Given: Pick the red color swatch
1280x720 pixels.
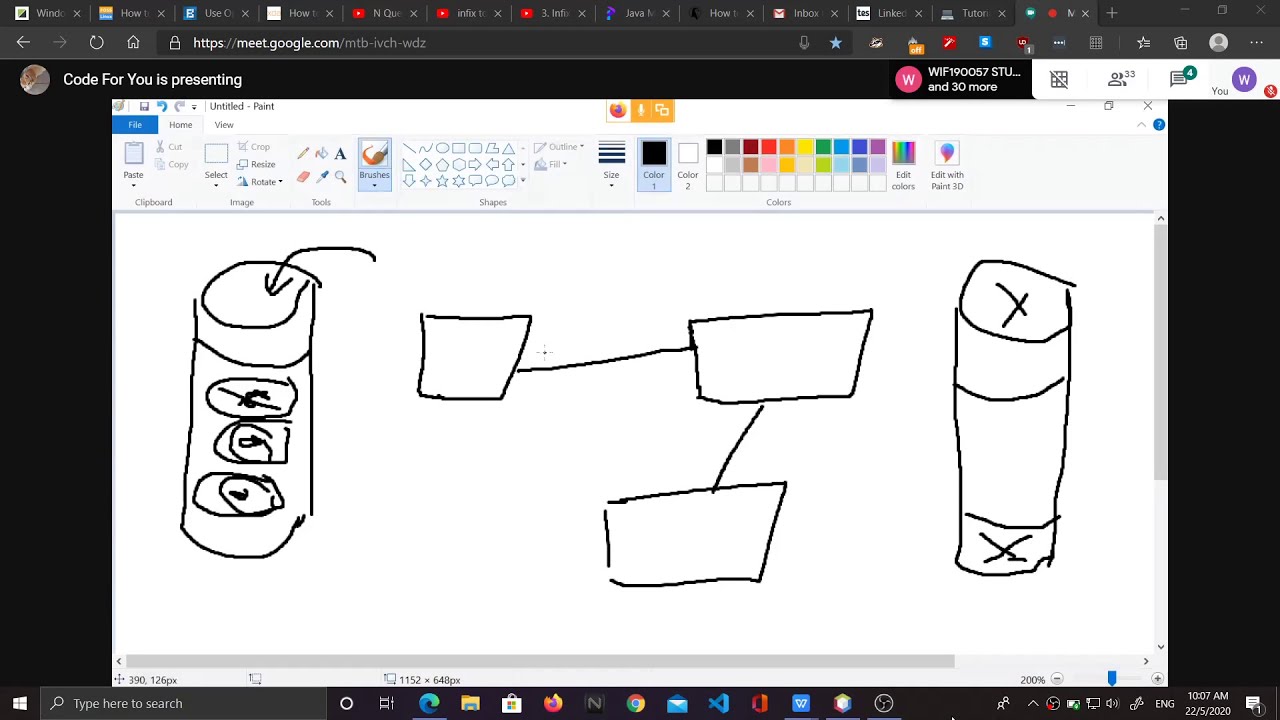Looking at the screenshot, I should pyautogui.click(x=769, y=148).
